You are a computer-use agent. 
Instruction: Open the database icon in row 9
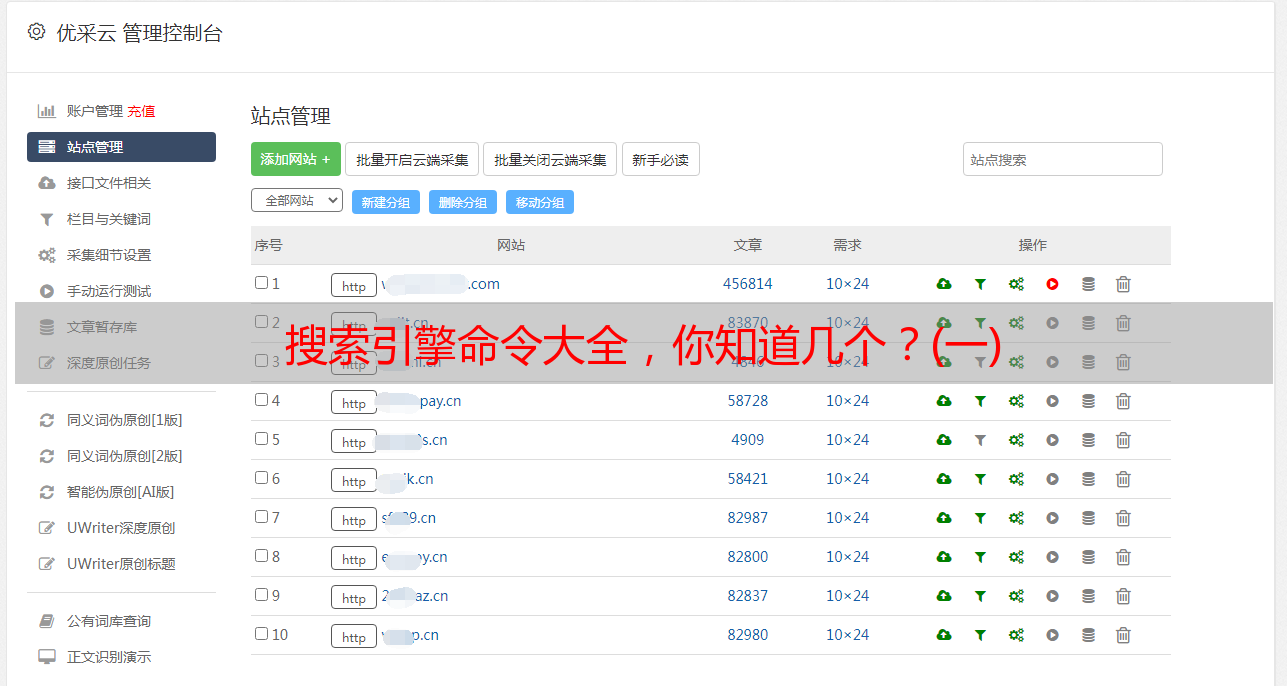pyautogui.click(x=1088, y=596)
